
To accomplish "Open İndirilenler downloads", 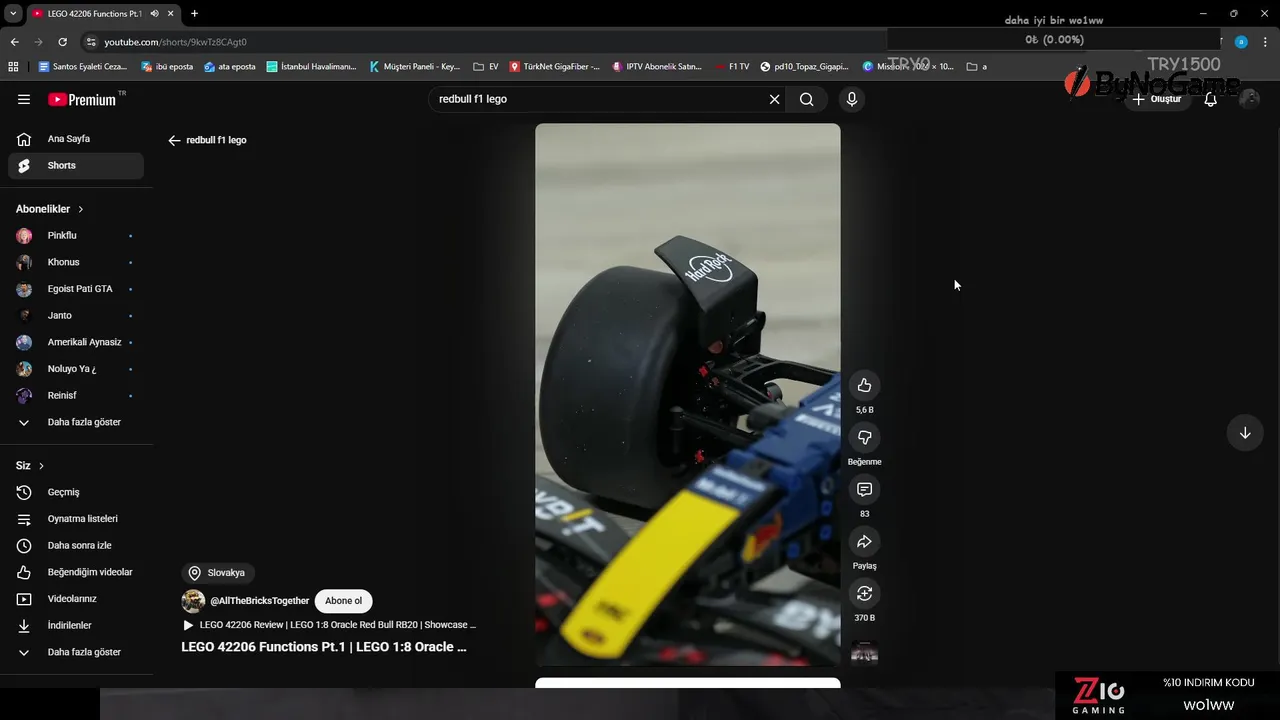I will click(x=76, y=625).
